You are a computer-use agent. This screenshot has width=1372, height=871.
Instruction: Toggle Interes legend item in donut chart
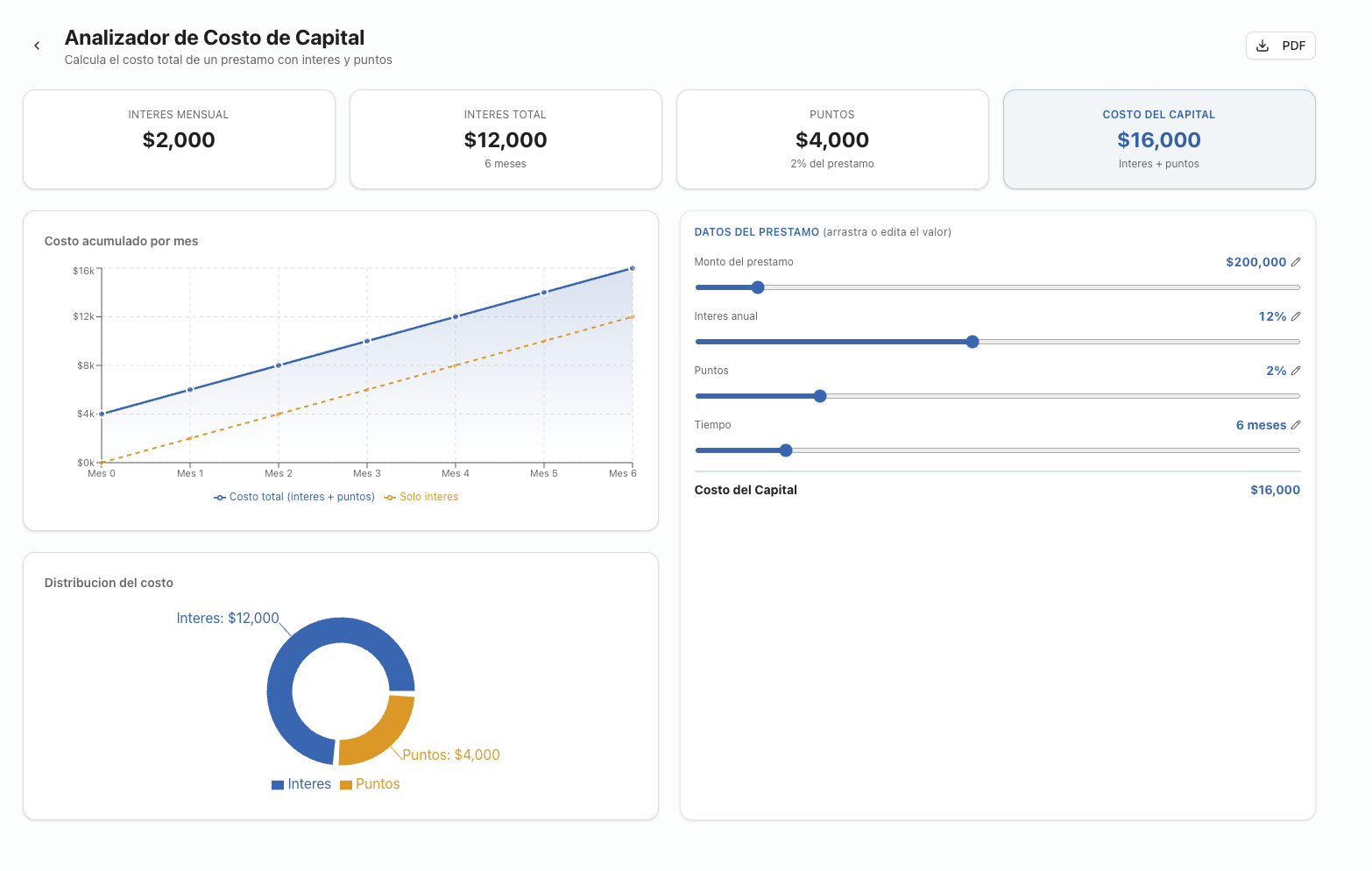pos(301,784)
